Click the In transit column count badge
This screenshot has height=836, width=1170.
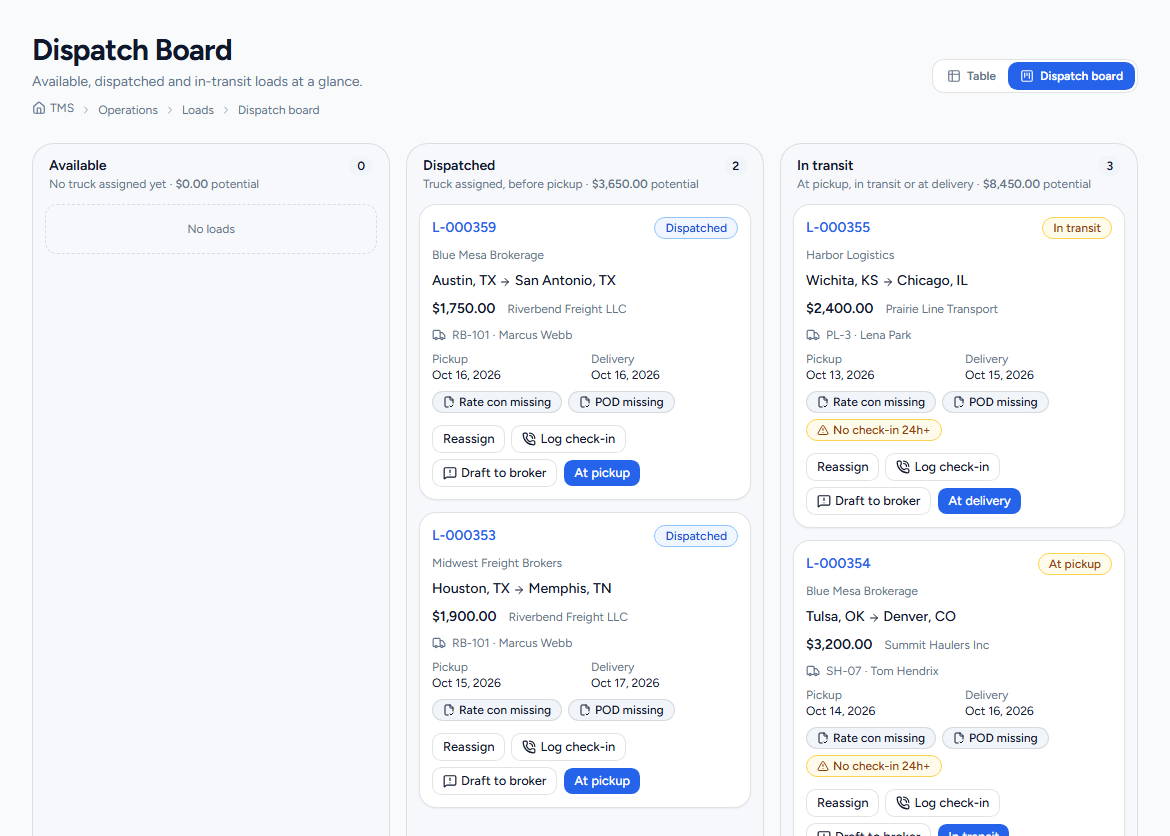pos(1110,166)
